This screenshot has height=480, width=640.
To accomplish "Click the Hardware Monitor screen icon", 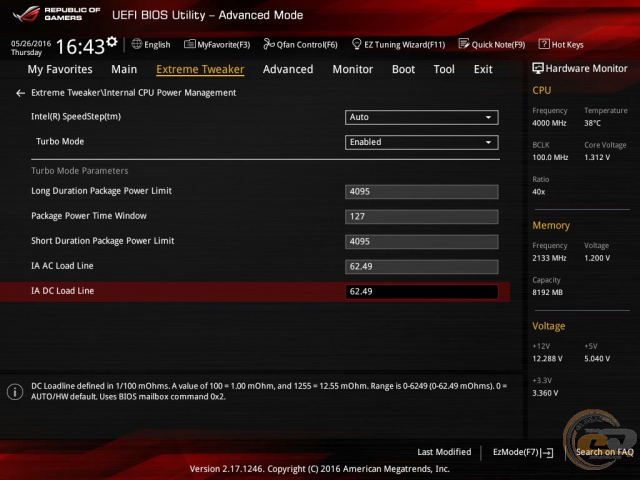I will [538, 69].
